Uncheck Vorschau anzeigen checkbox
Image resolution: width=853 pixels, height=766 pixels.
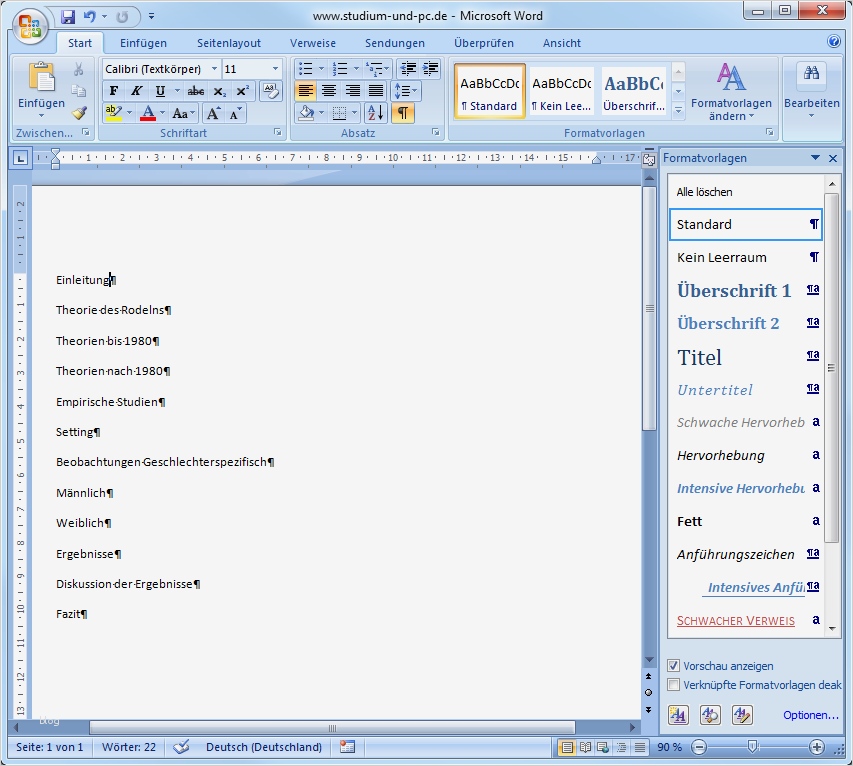pyautogui.click(x=673, y=665)
